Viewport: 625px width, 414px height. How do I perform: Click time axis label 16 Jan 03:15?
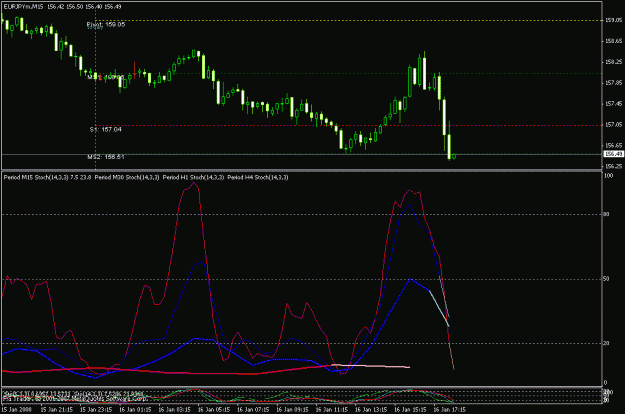175,410
